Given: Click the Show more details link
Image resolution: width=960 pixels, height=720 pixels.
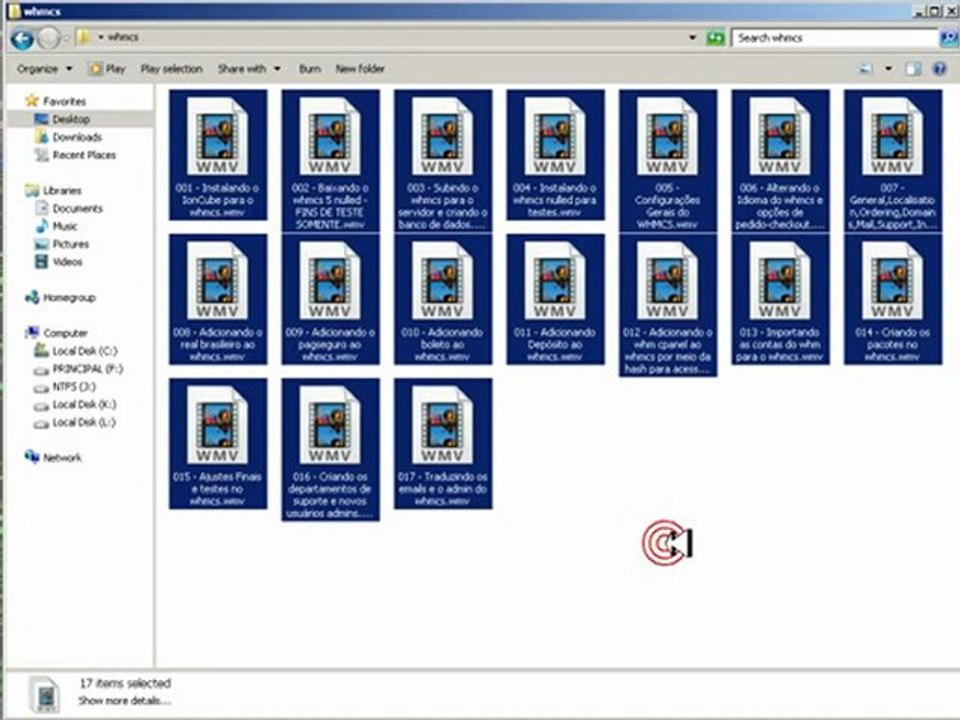Looking at the screenshot, I should (x=124, y=700).
